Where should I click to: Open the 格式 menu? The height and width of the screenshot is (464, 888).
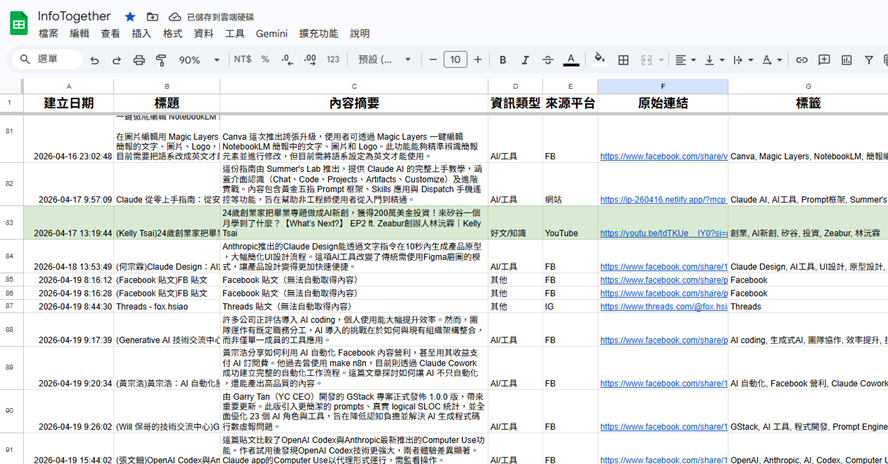pos(172,33)
